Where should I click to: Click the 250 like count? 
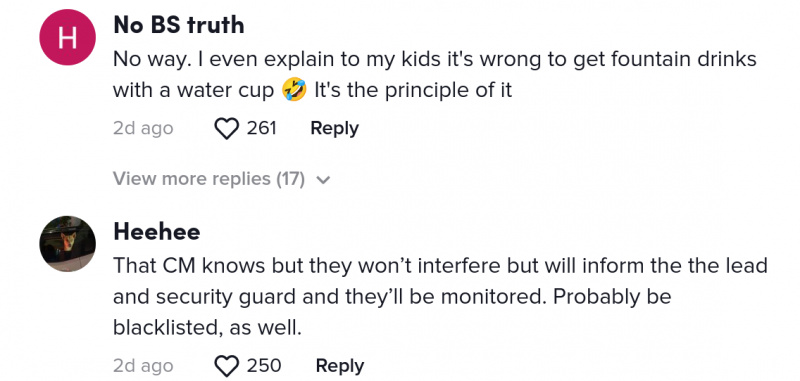pos(264,366)
